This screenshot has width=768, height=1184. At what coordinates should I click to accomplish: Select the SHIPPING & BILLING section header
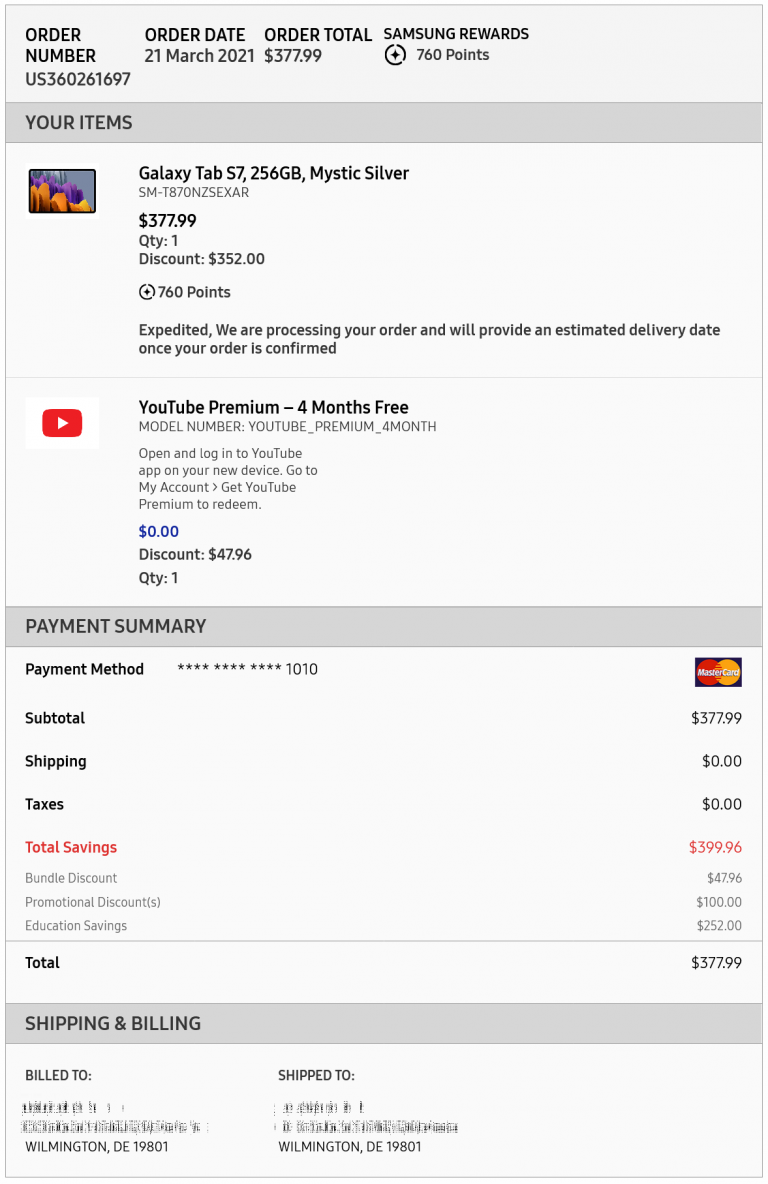click(x=384, y=1024)
